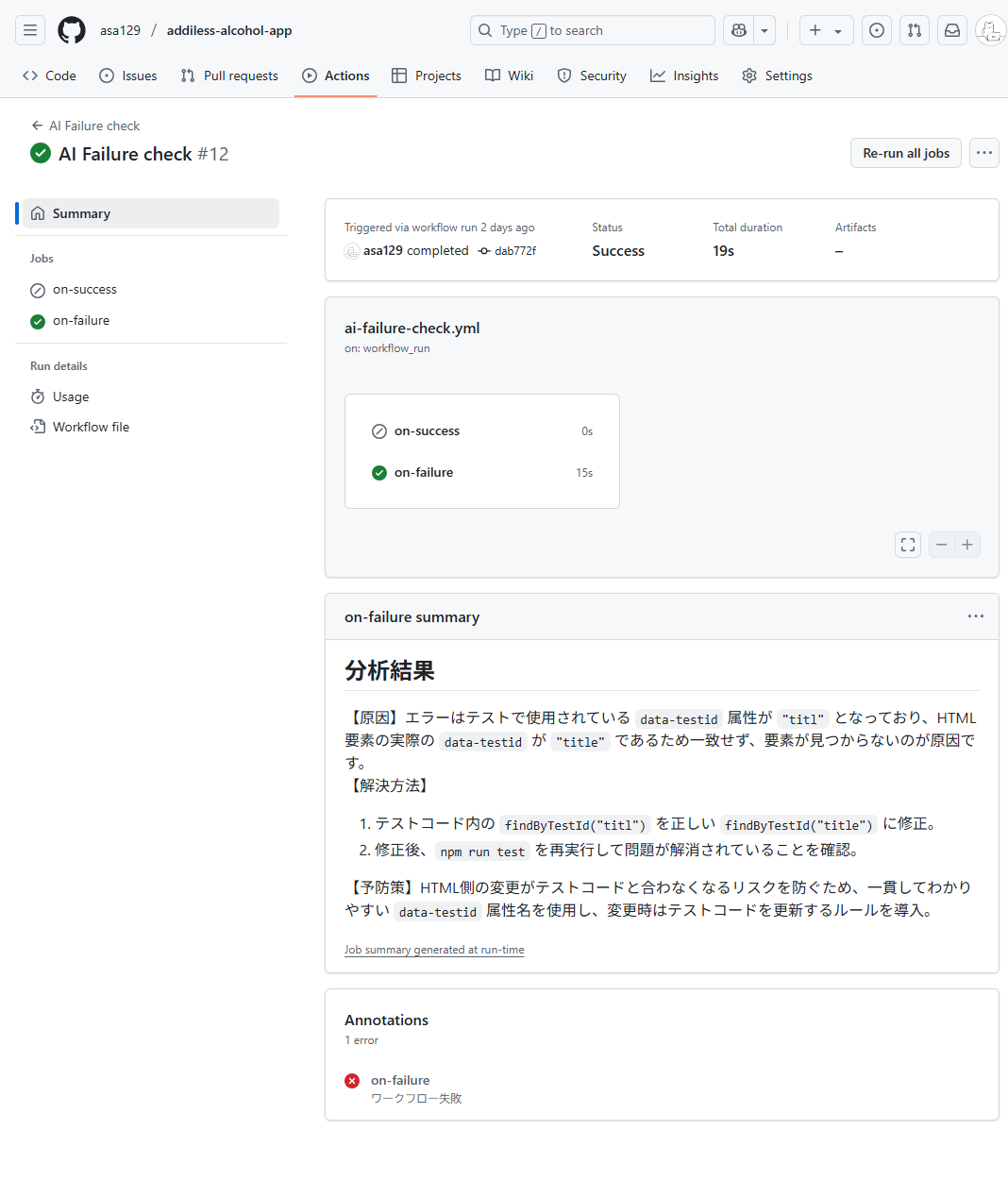Open the on-failure summary three-dot menu
Image resolution: width=1008 pixels, height=1181 pixels.
click(976, 616)
